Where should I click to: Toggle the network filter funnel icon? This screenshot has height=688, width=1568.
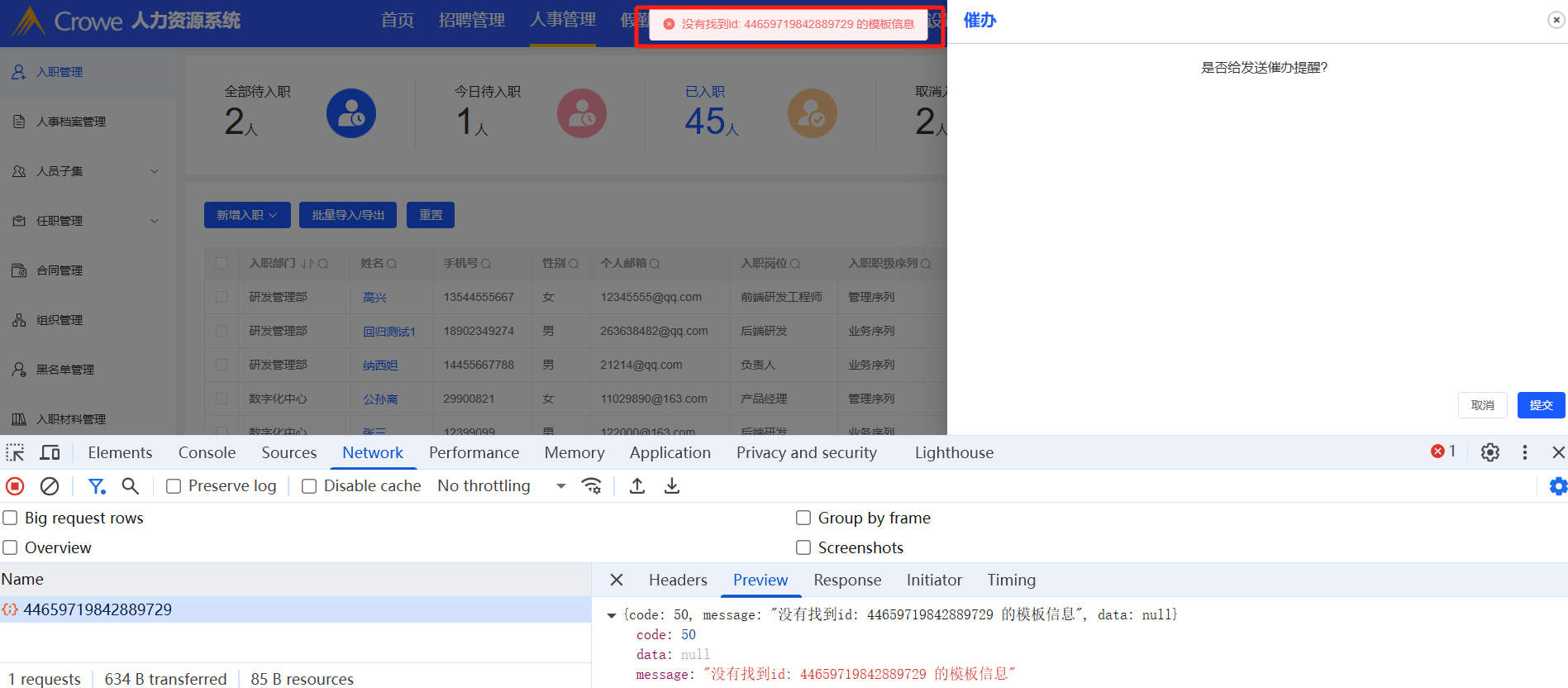(x=97, y=486)
